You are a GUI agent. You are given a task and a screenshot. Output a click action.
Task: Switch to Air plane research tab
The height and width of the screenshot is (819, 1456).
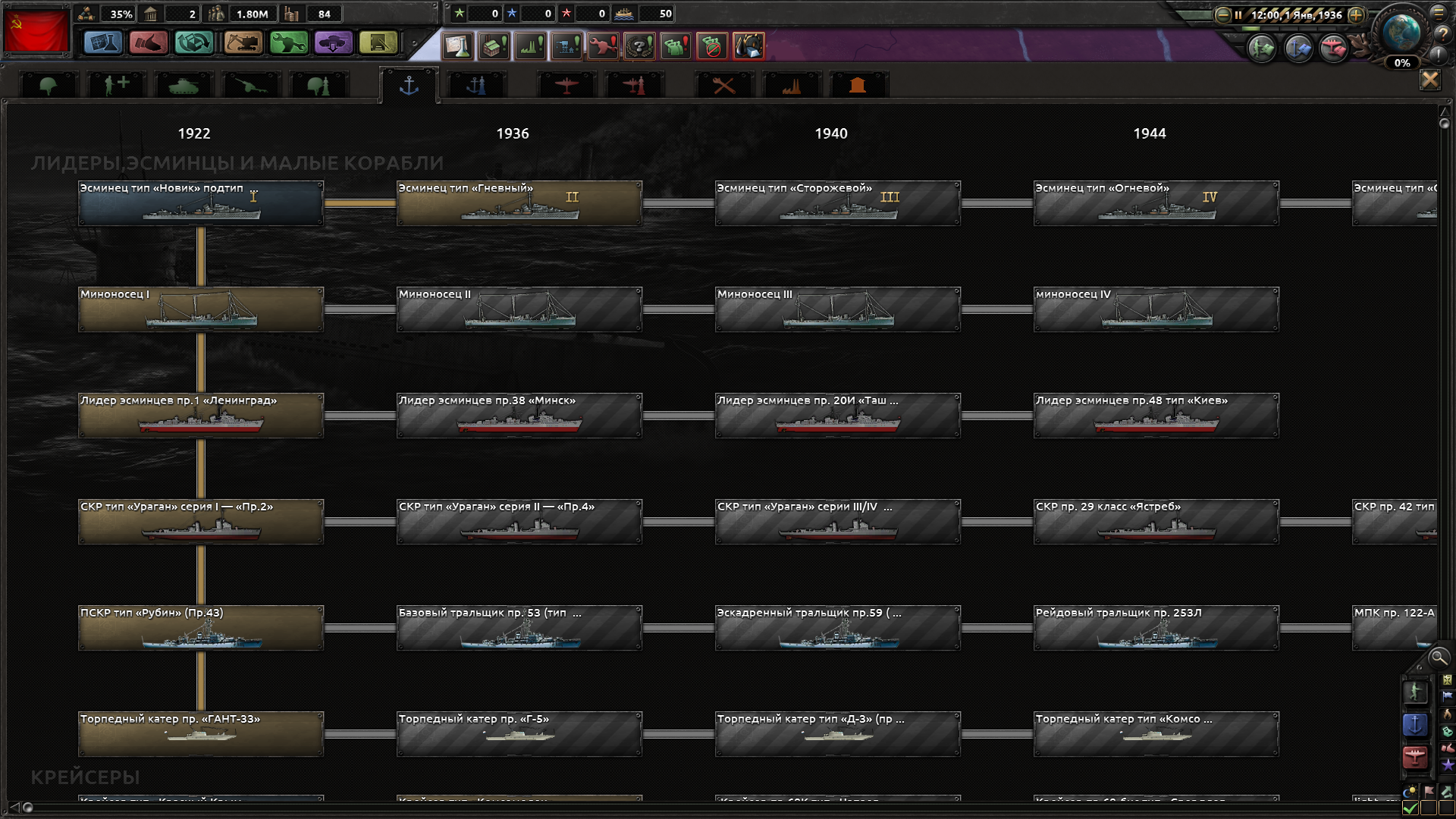tap(566, 86)
